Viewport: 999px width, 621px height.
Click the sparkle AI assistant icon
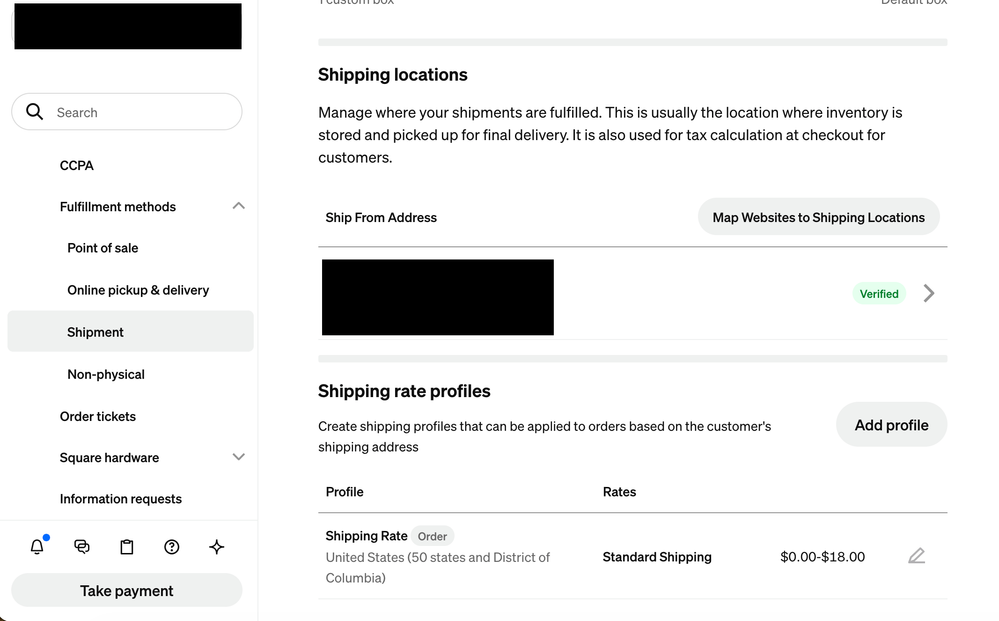pos(217,546)
